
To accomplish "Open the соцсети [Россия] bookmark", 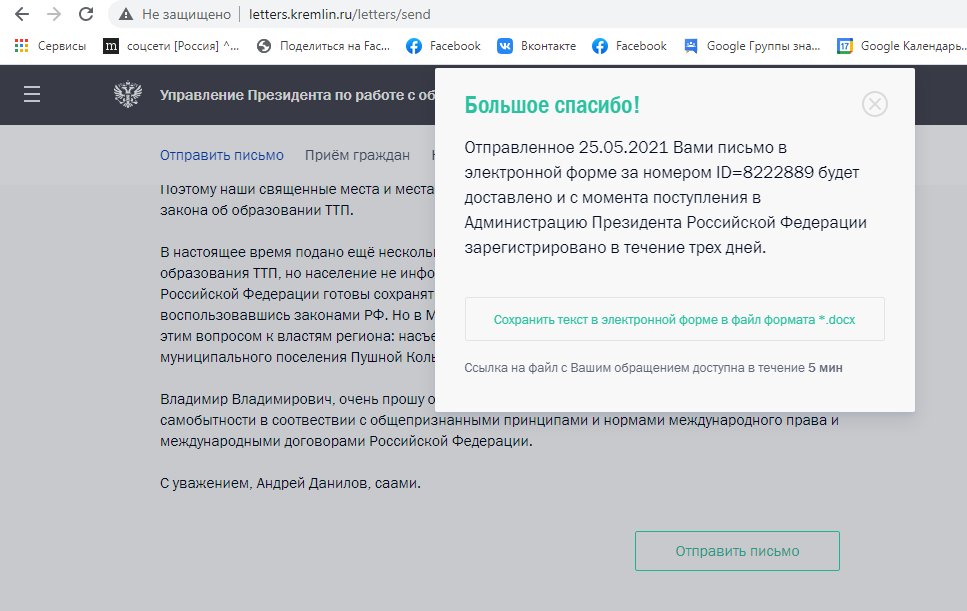I will point(171,46).
